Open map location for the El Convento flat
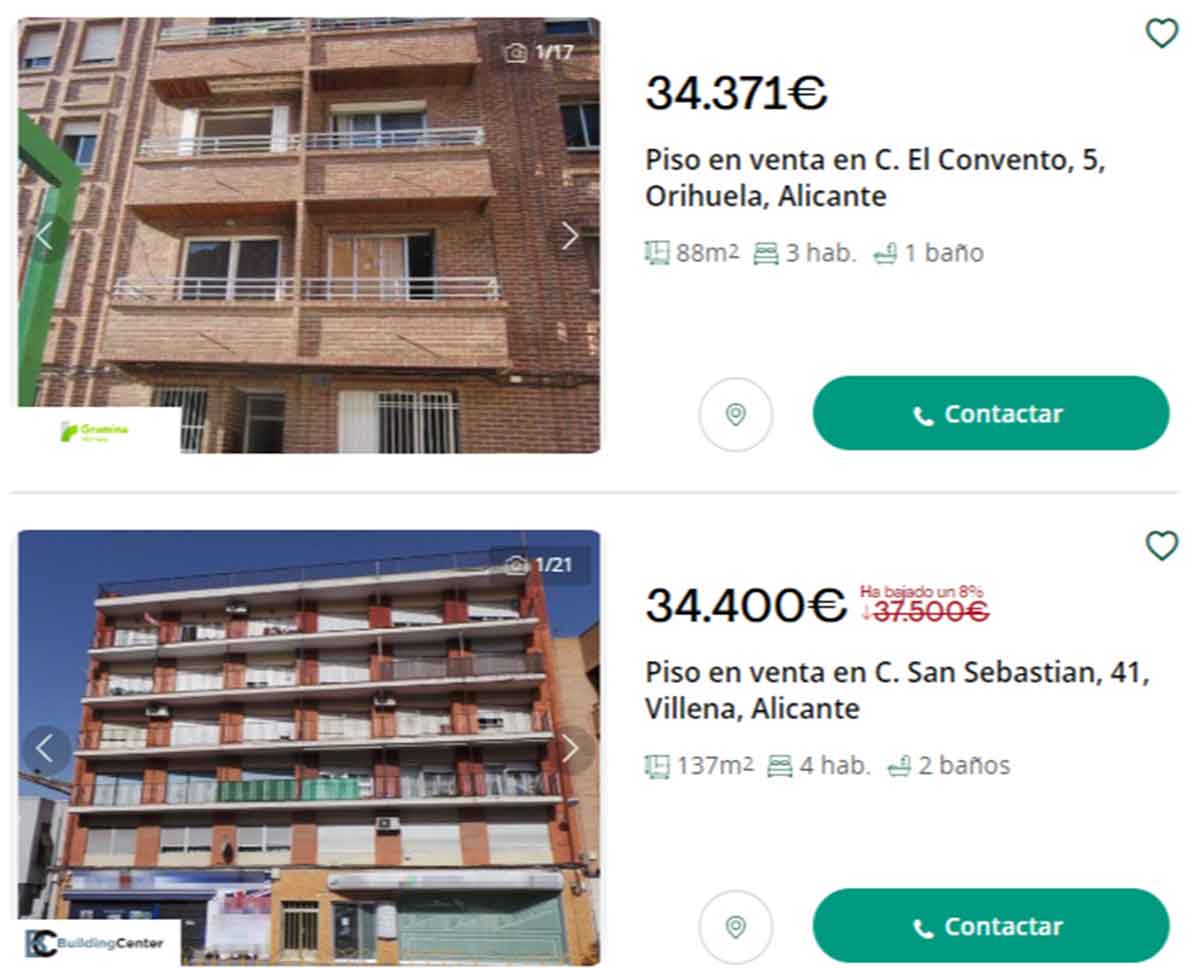Screen dimensions: 1200x968 (736, 414)
